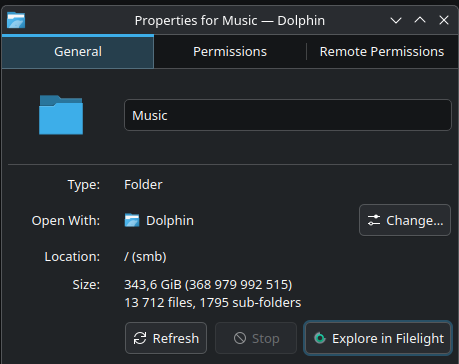Click the 'Size:' label
Viewport: 459px width, 364px height.
click(86, 285)
